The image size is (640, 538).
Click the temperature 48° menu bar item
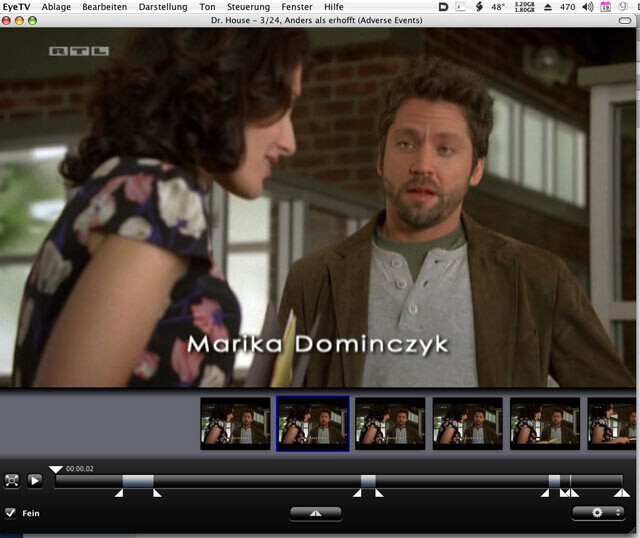tap(498, 7)
